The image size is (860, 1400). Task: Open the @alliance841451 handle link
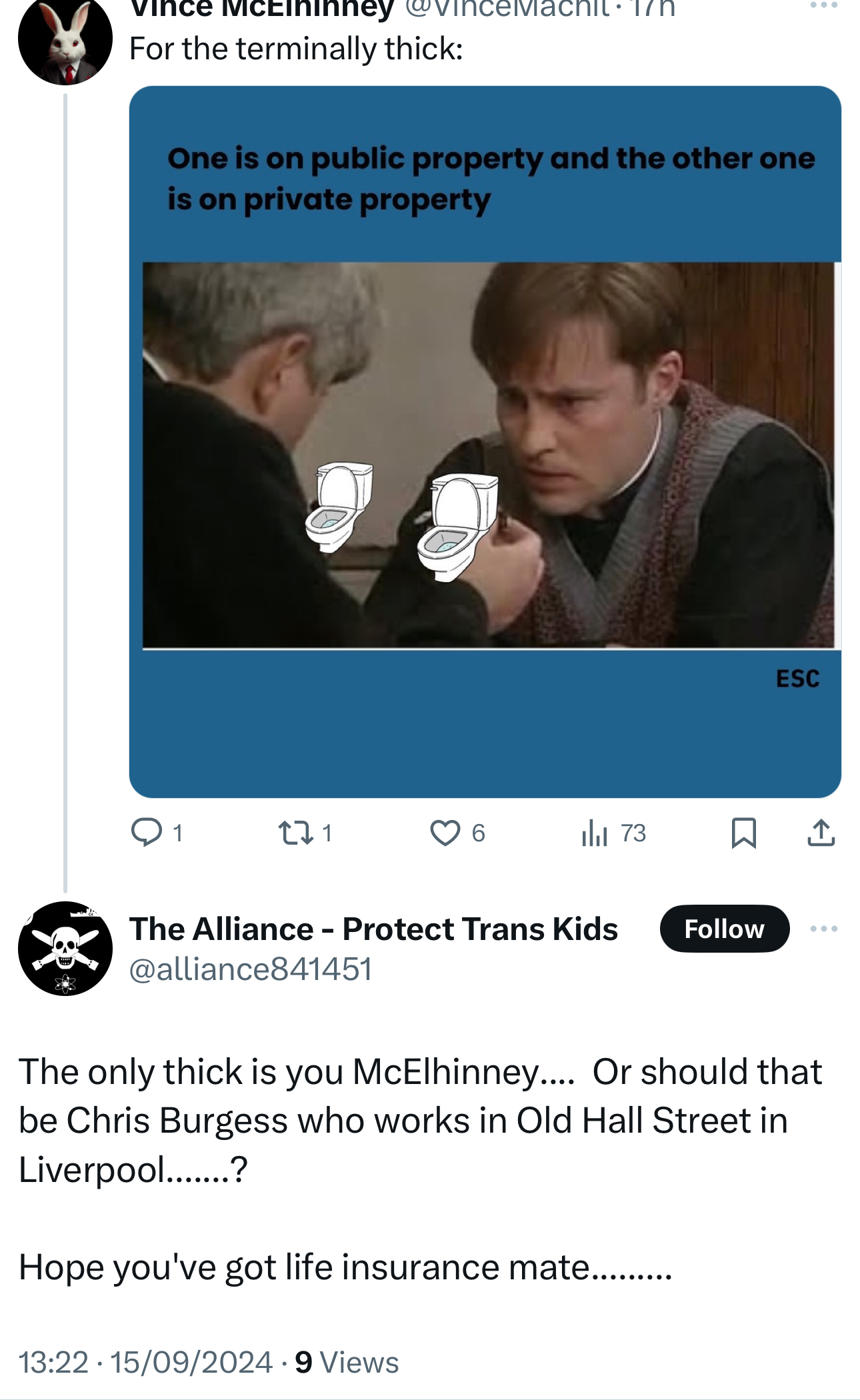[x=250, y=969]
